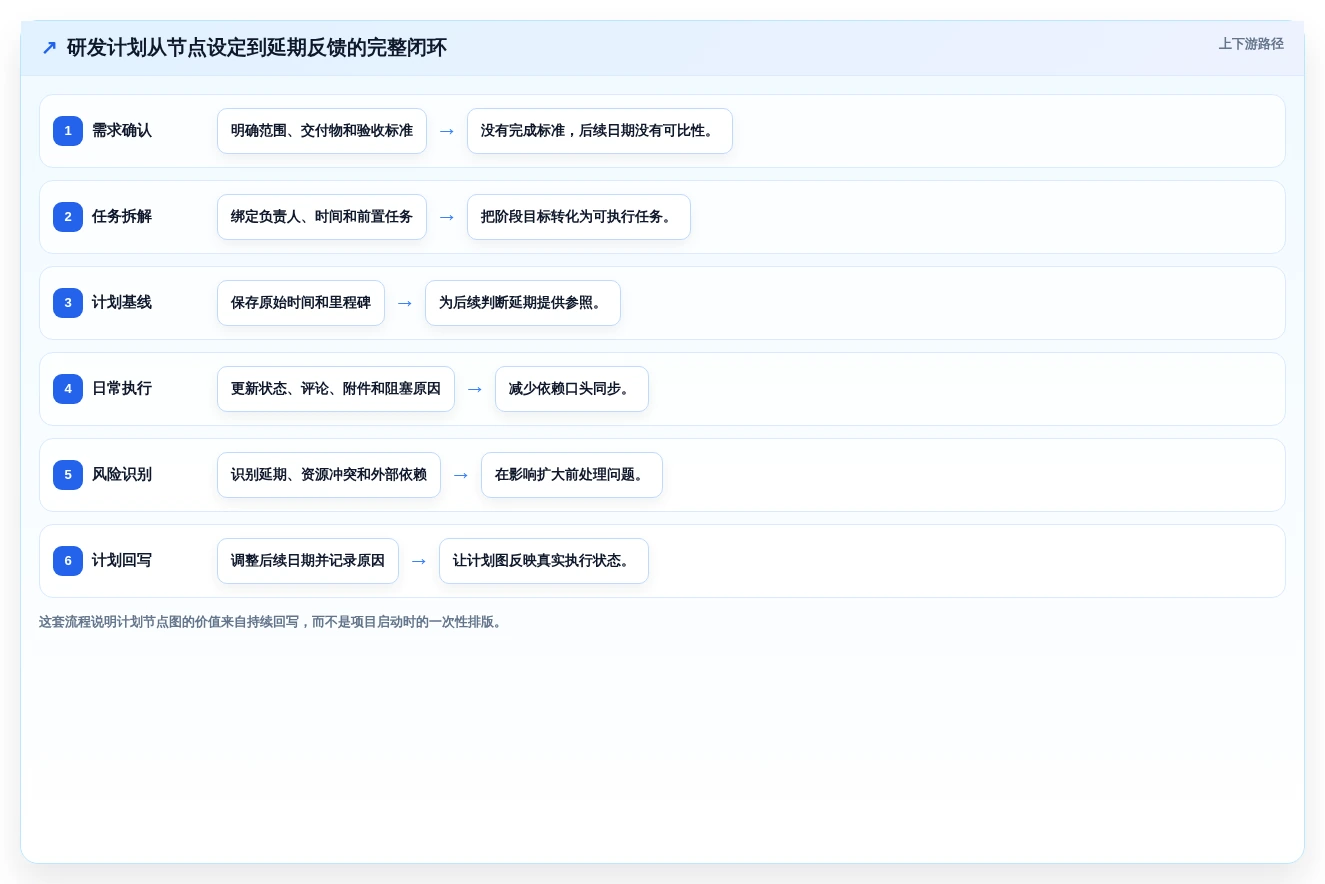Select step number badge 4
This screenshot has height=884, width=1325.
point(68,389)
